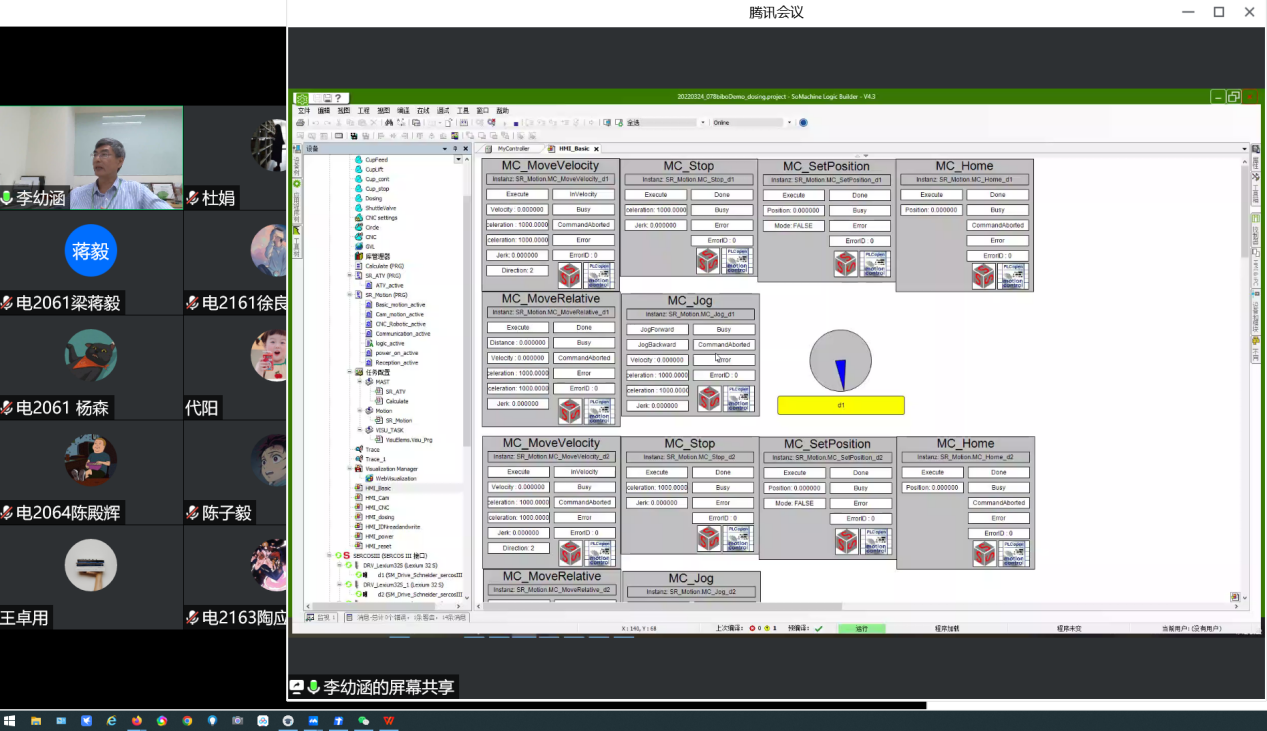This screenshot has width=1267, height=731.
Task: Click the Position field in MC_SetPosition_d1
Action: coord(793,211)
